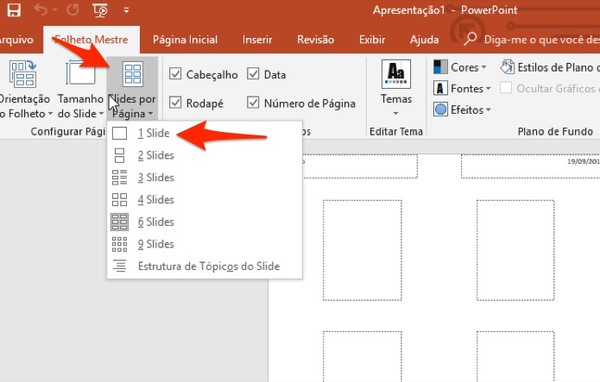Screen dimensions: 600x382
Task: Choose Estrutura de Tópicos do Slide
Action: point(205,266)
